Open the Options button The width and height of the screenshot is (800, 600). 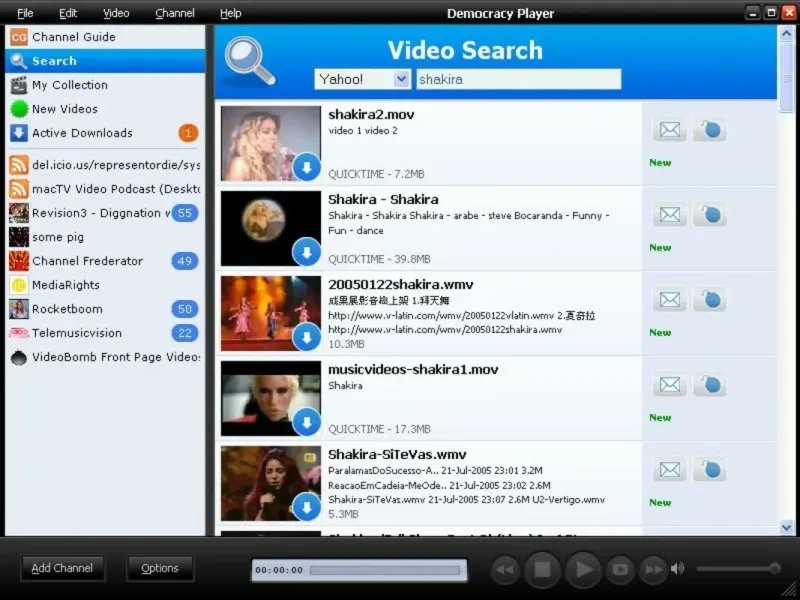160,568
